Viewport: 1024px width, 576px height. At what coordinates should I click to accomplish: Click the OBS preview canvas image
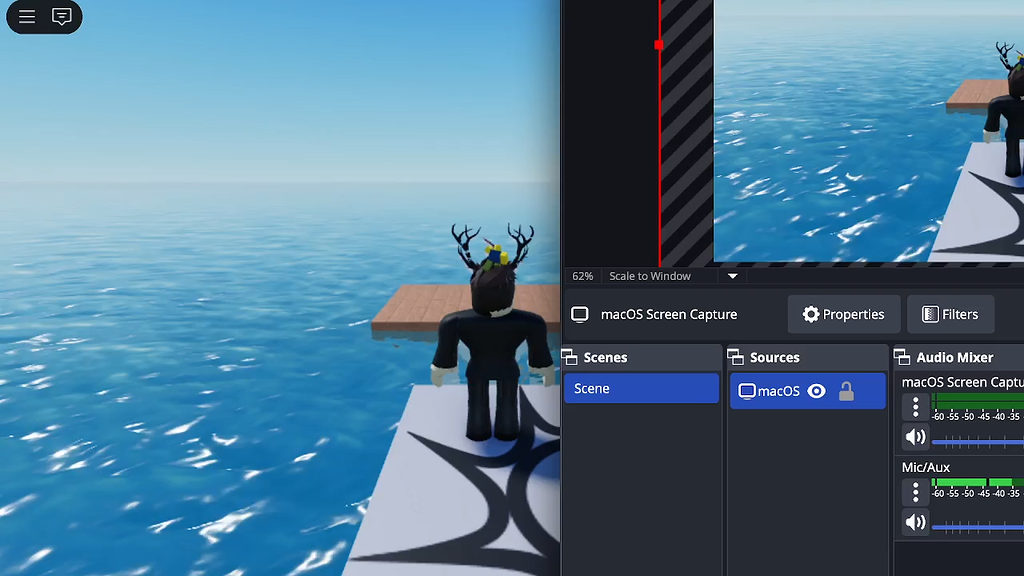(869, 131)
